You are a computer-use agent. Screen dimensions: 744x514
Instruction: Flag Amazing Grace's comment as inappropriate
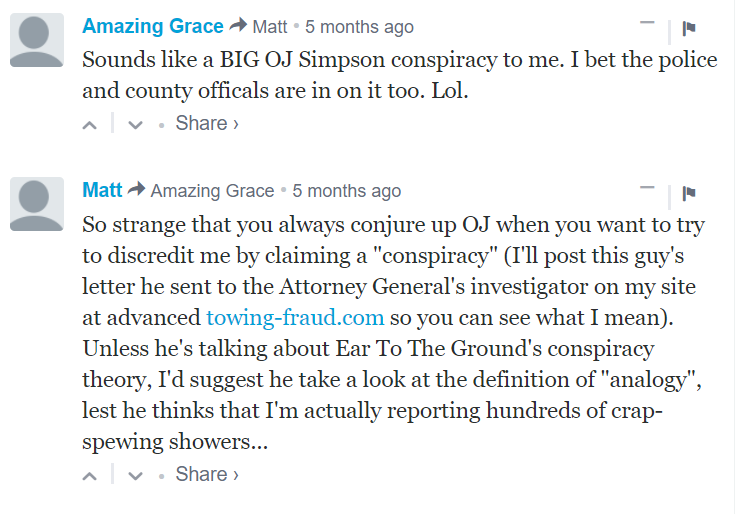[x=688, y=28]
